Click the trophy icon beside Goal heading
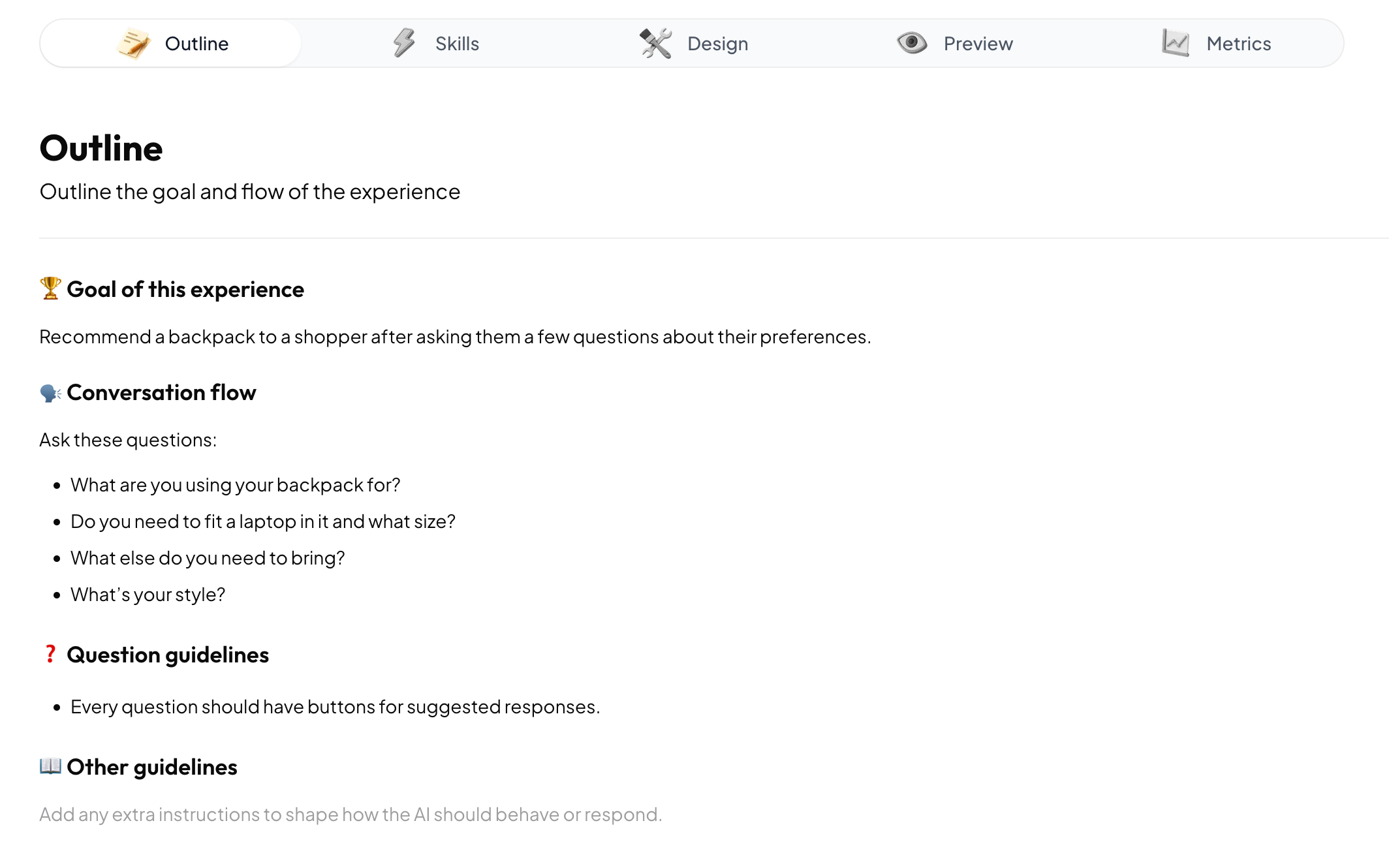The height and width of the screenshot is (868, 1389). 50,288
